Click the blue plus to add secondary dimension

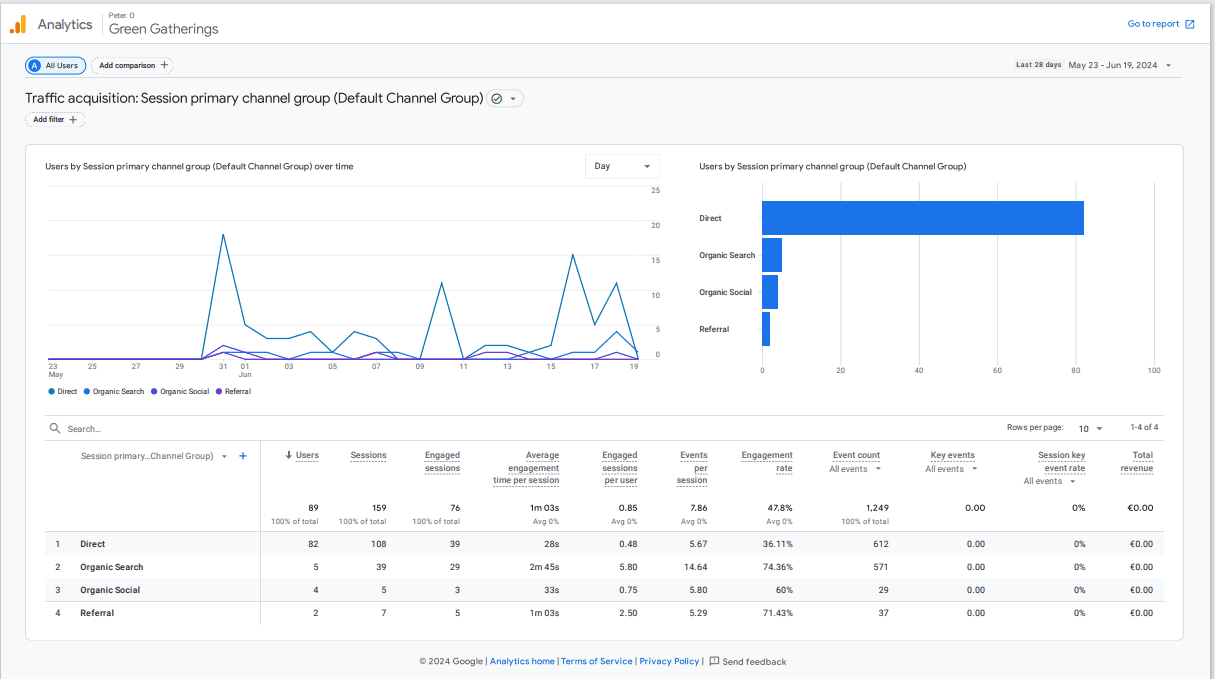point(243,456)
